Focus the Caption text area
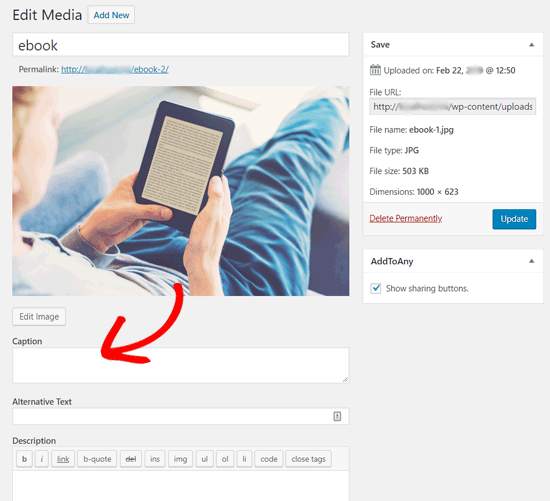 click(181, 365)
